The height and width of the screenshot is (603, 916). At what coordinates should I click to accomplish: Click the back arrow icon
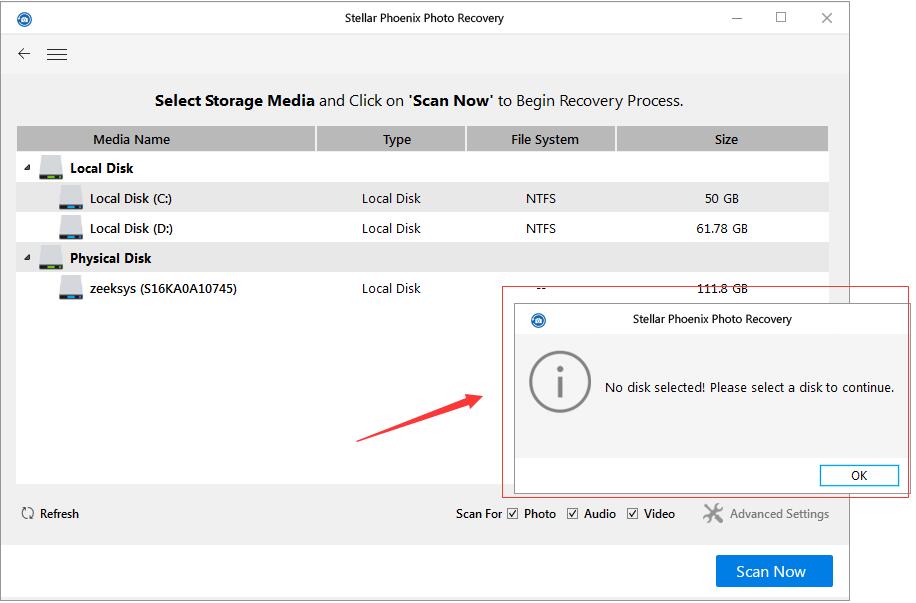point(24,54)
